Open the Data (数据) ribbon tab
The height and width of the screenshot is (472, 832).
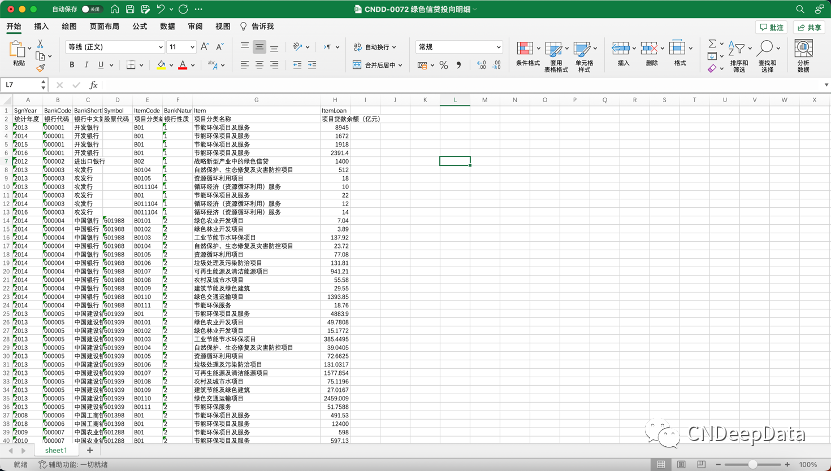168,27
